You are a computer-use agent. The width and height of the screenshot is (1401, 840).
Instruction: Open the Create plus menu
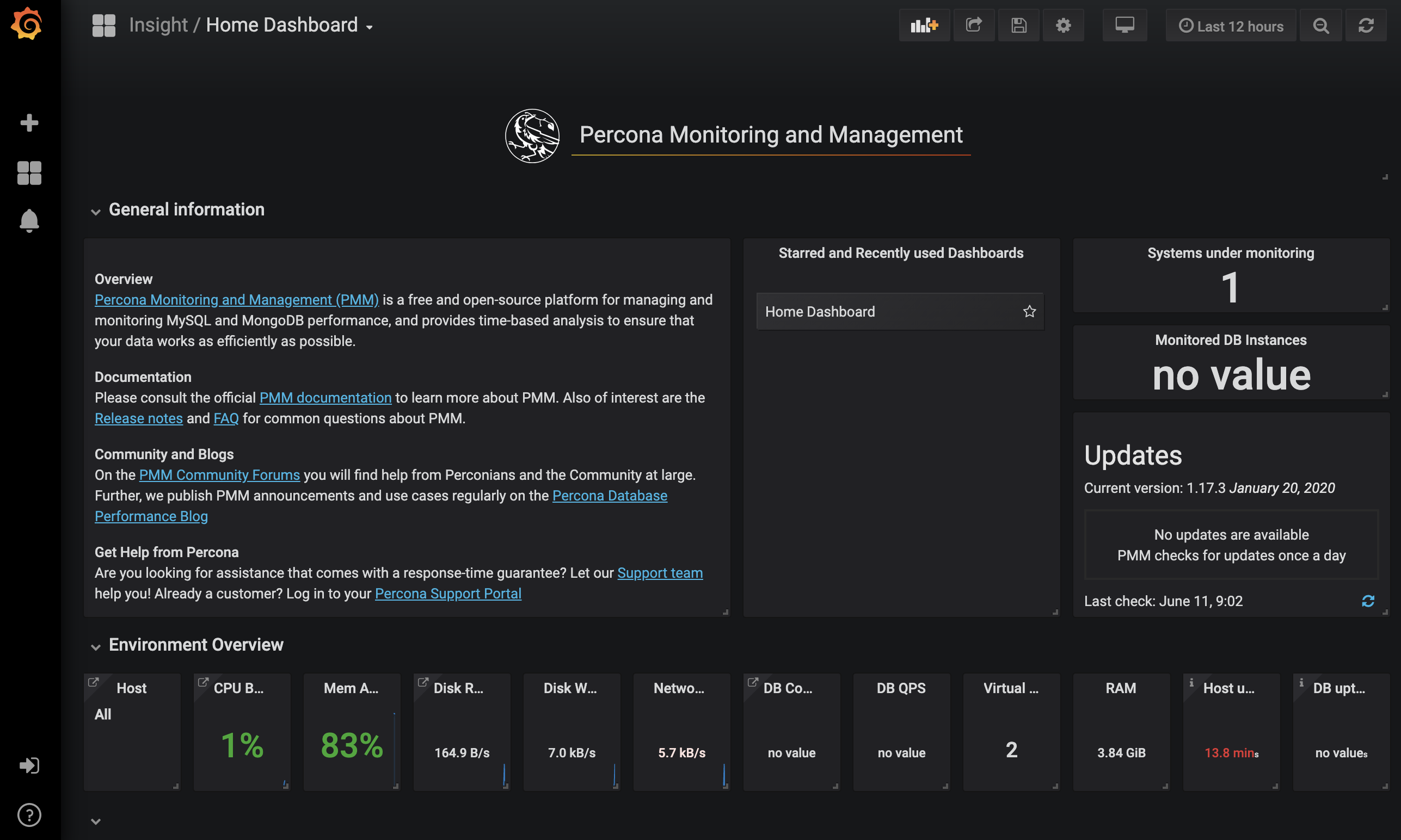click(29, 123)
